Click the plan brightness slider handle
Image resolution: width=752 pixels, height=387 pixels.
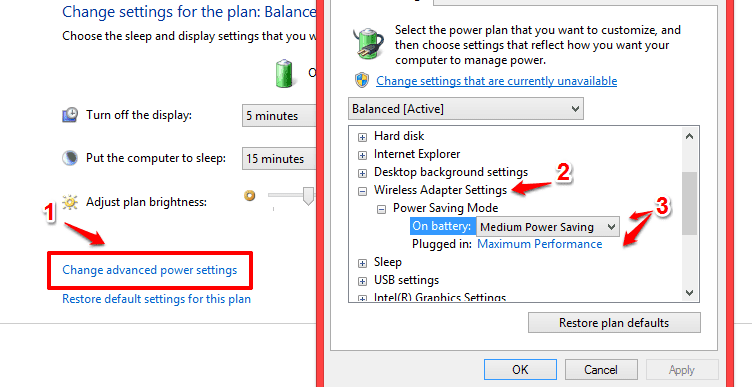tap(308, 196)
